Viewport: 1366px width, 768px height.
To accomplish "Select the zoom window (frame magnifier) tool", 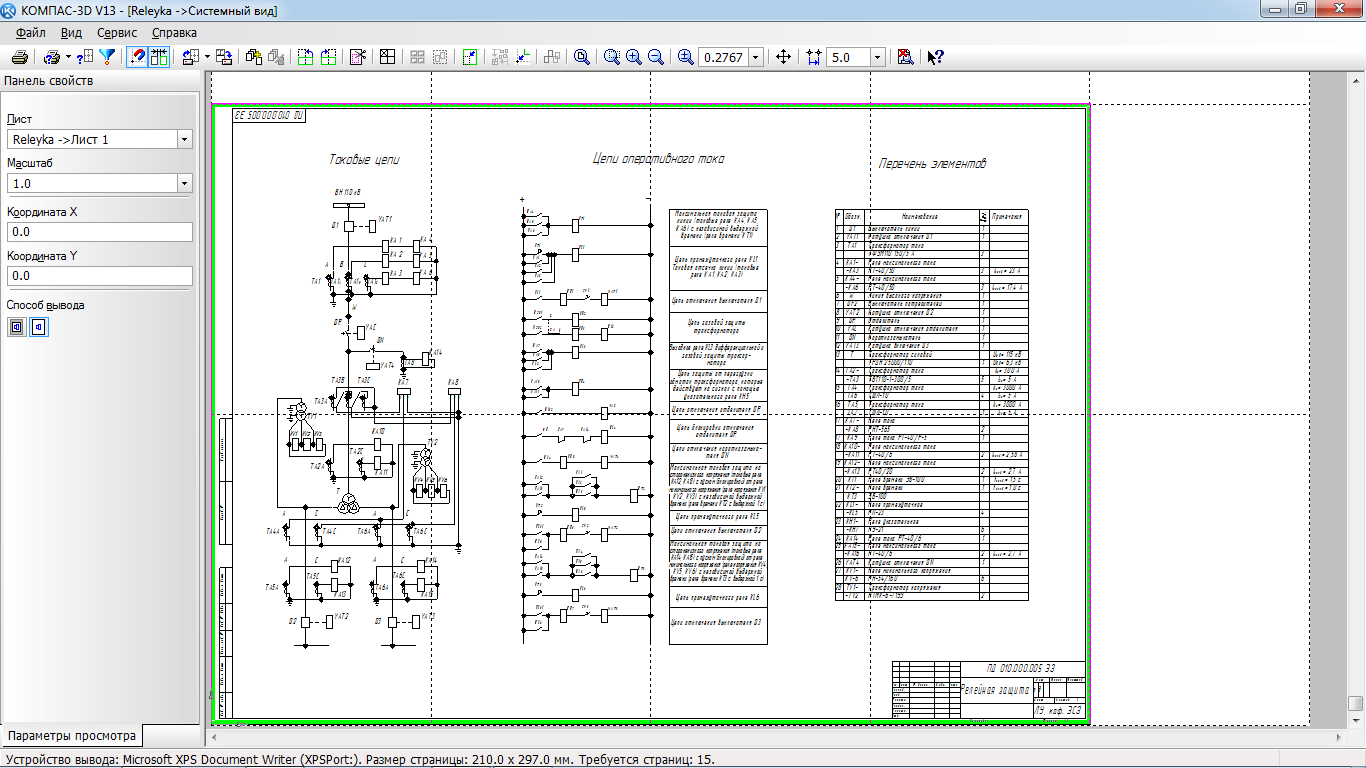I will coord(612,57).
